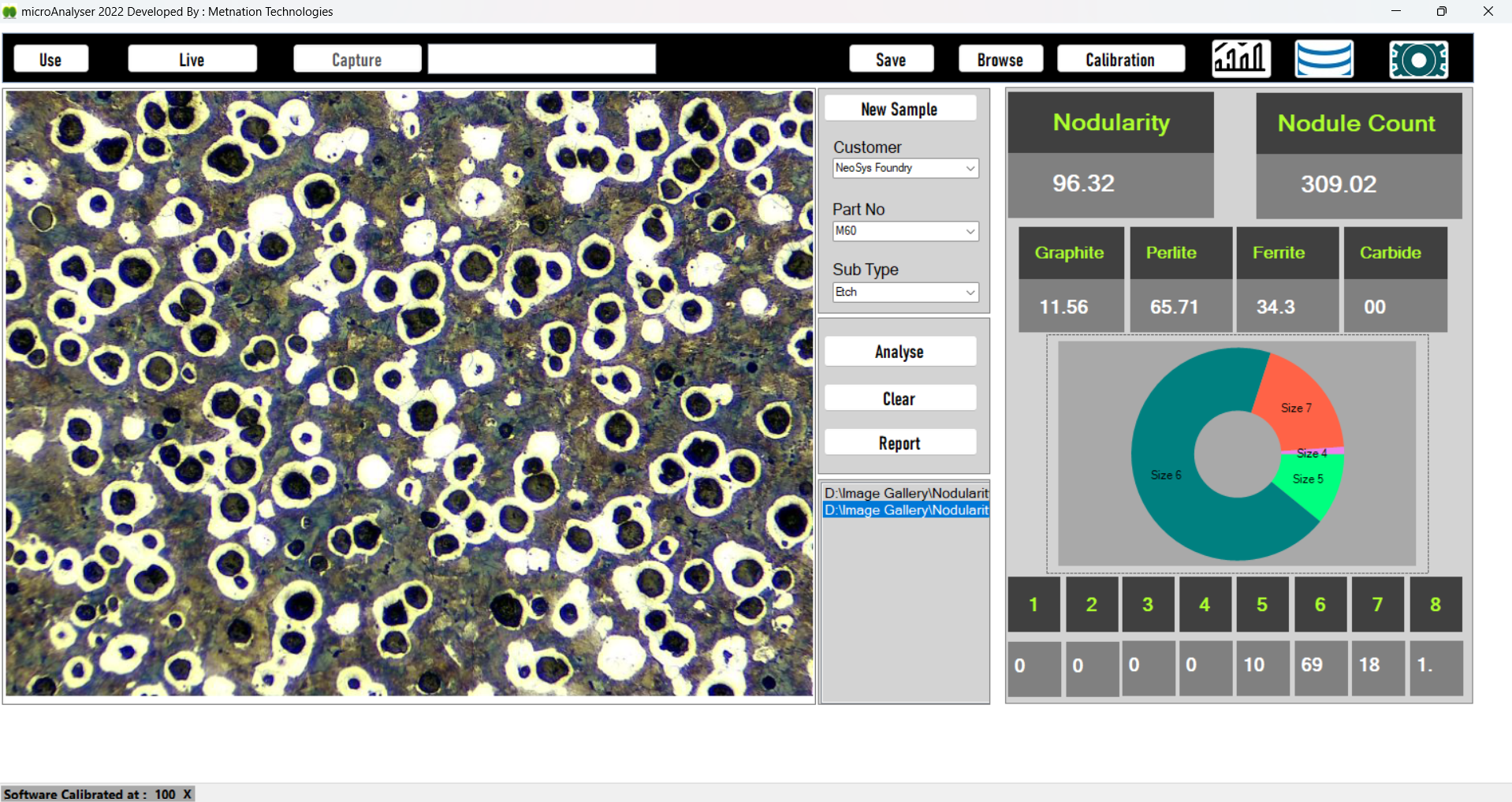Screen dimensions: 1512x802
Task: Expand the Sub Type dropdown
Action: pyautogui.click(x=970, y=293)
